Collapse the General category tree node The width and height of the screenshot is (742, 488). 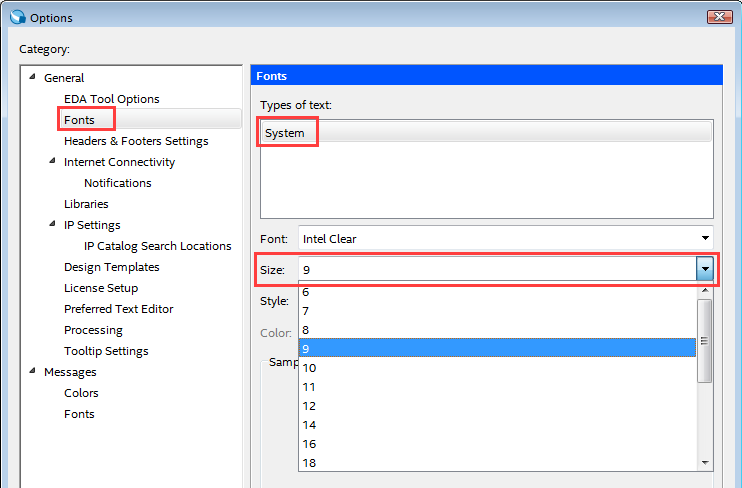click(x=31, y=78)
